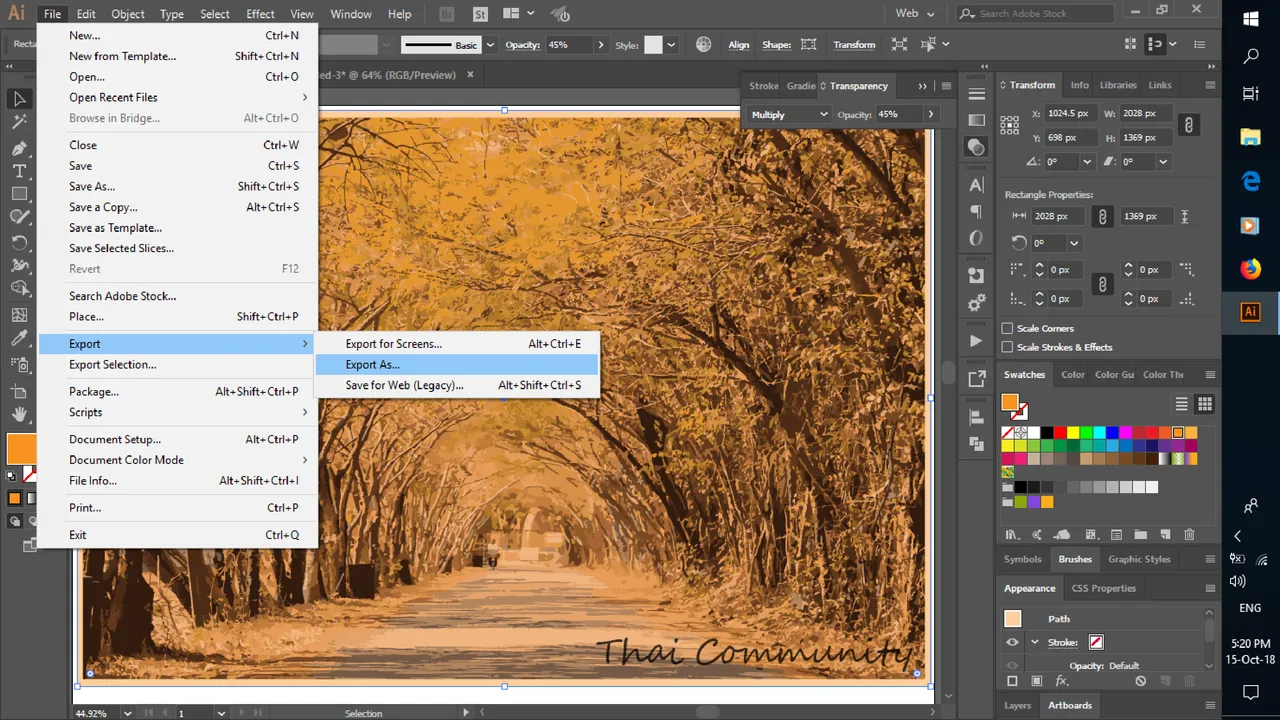Viewport: 1280px width, 720px height.
Task: Enable Scale Strokes & Effects checkbox
Action: 1008,347
